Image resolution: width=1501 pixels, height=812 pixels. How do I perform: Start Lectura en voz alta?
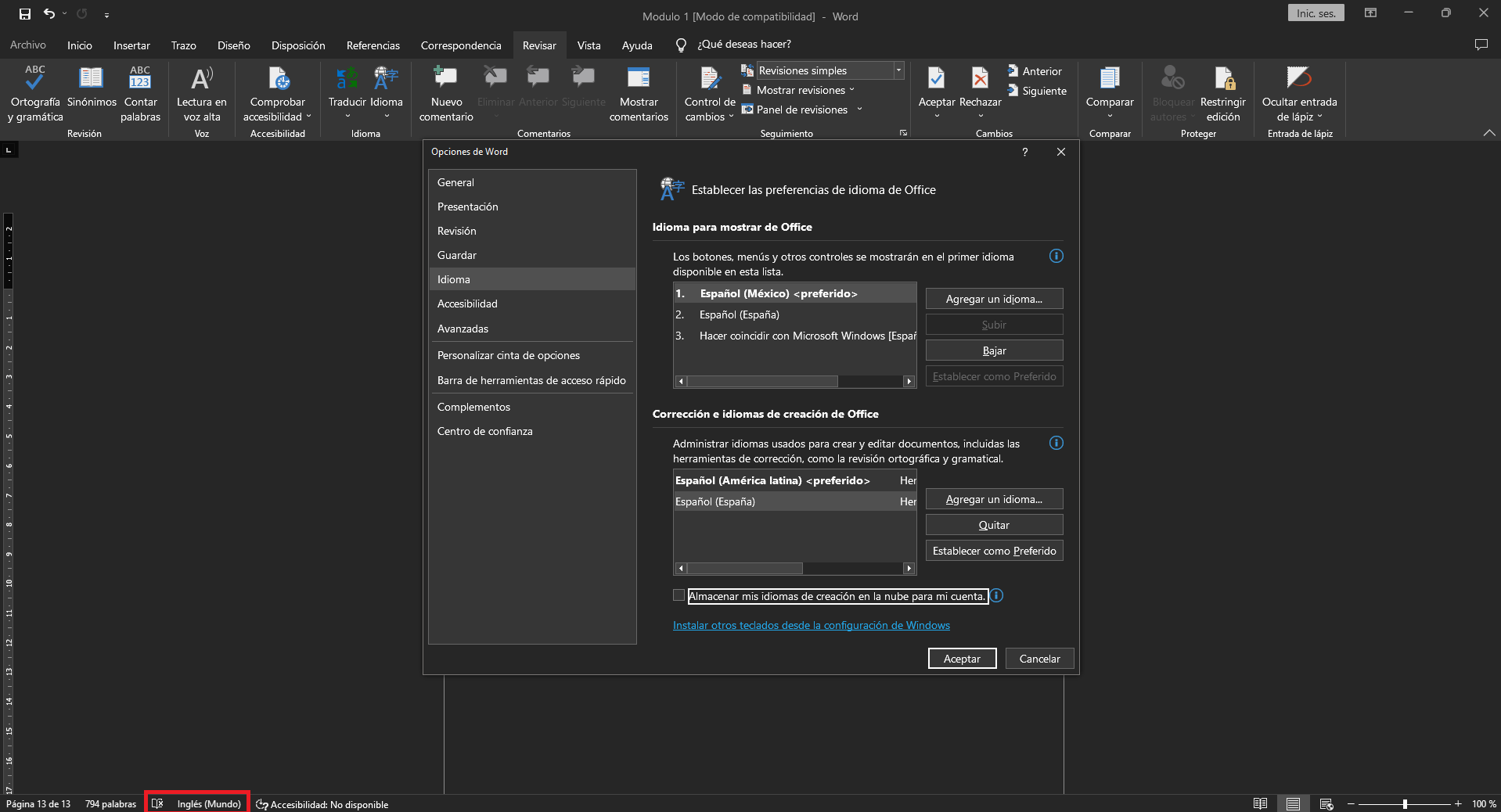pyautogui.click(x=202, y=93)
